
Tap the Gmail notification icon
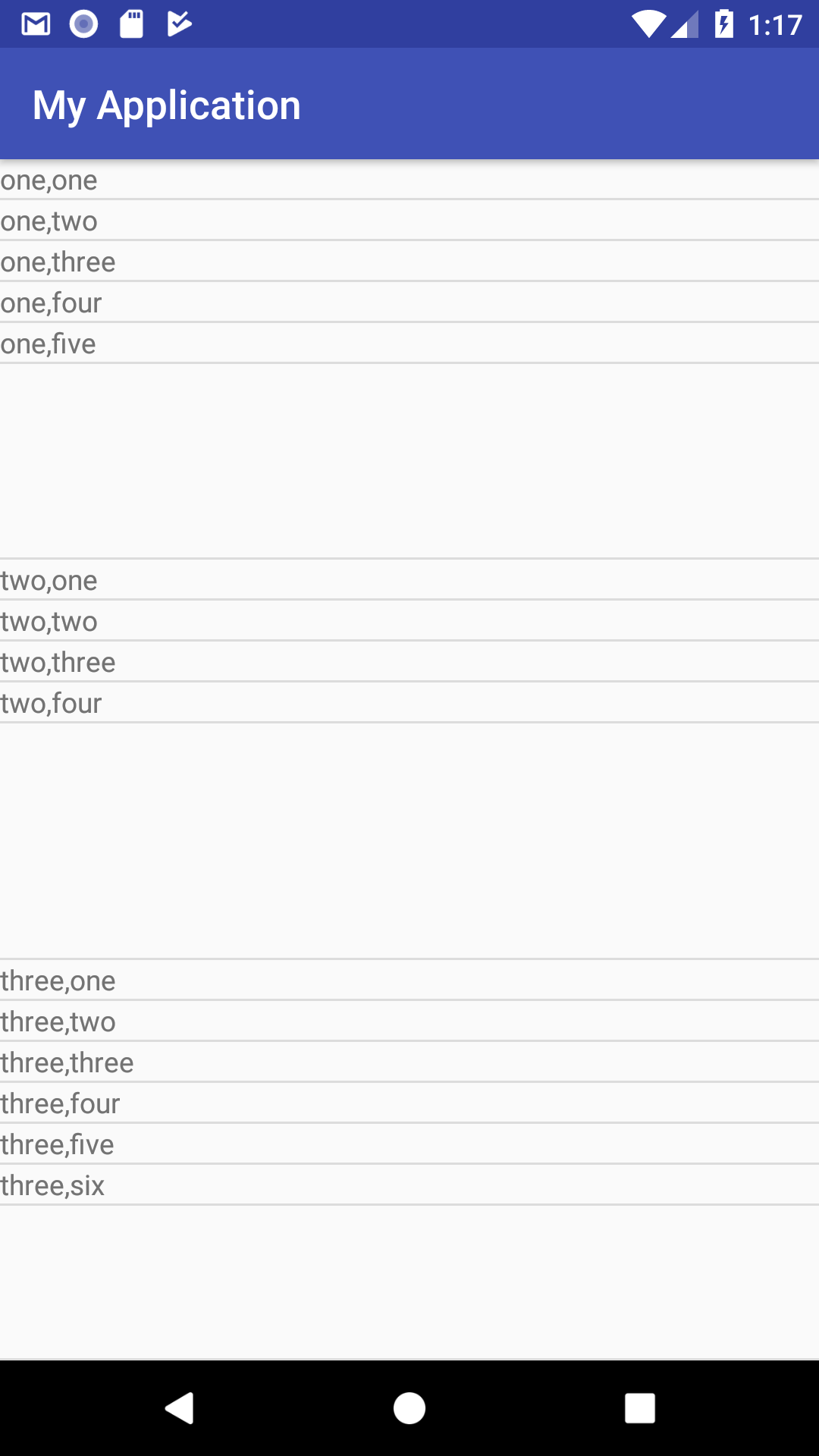click(x=36, y=24)
